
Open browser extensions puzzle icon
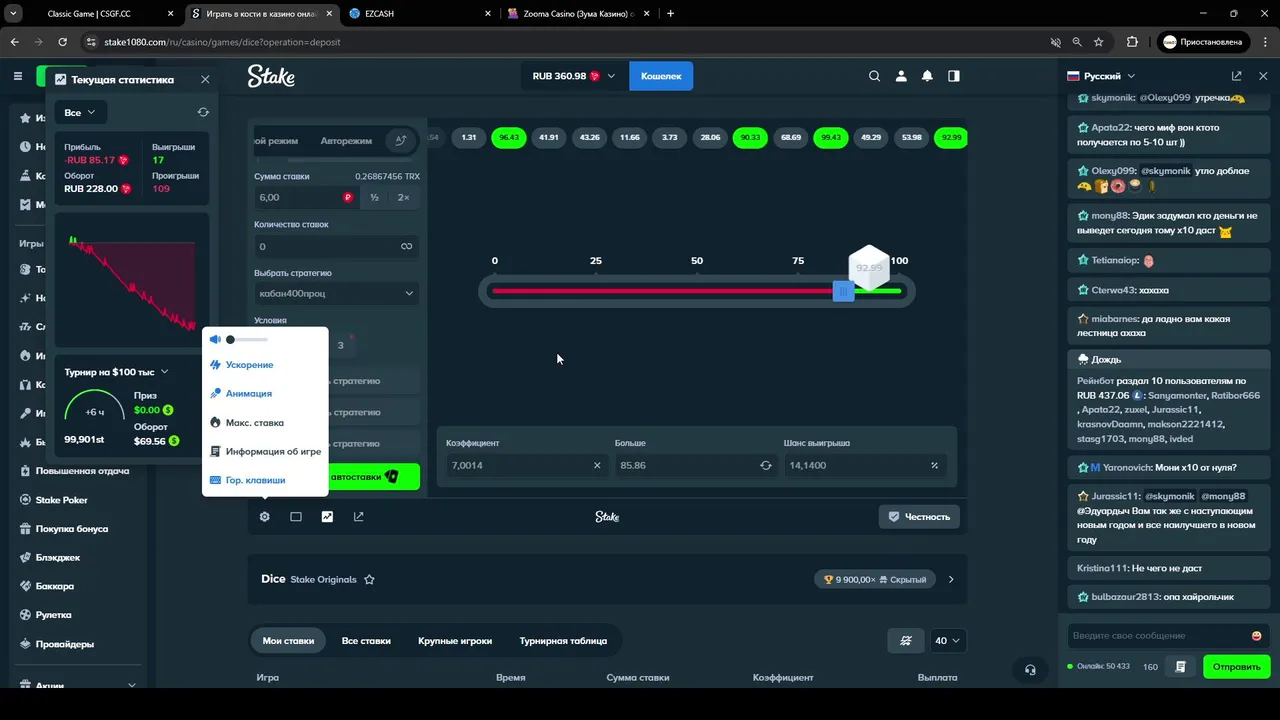pos(1132,42)
